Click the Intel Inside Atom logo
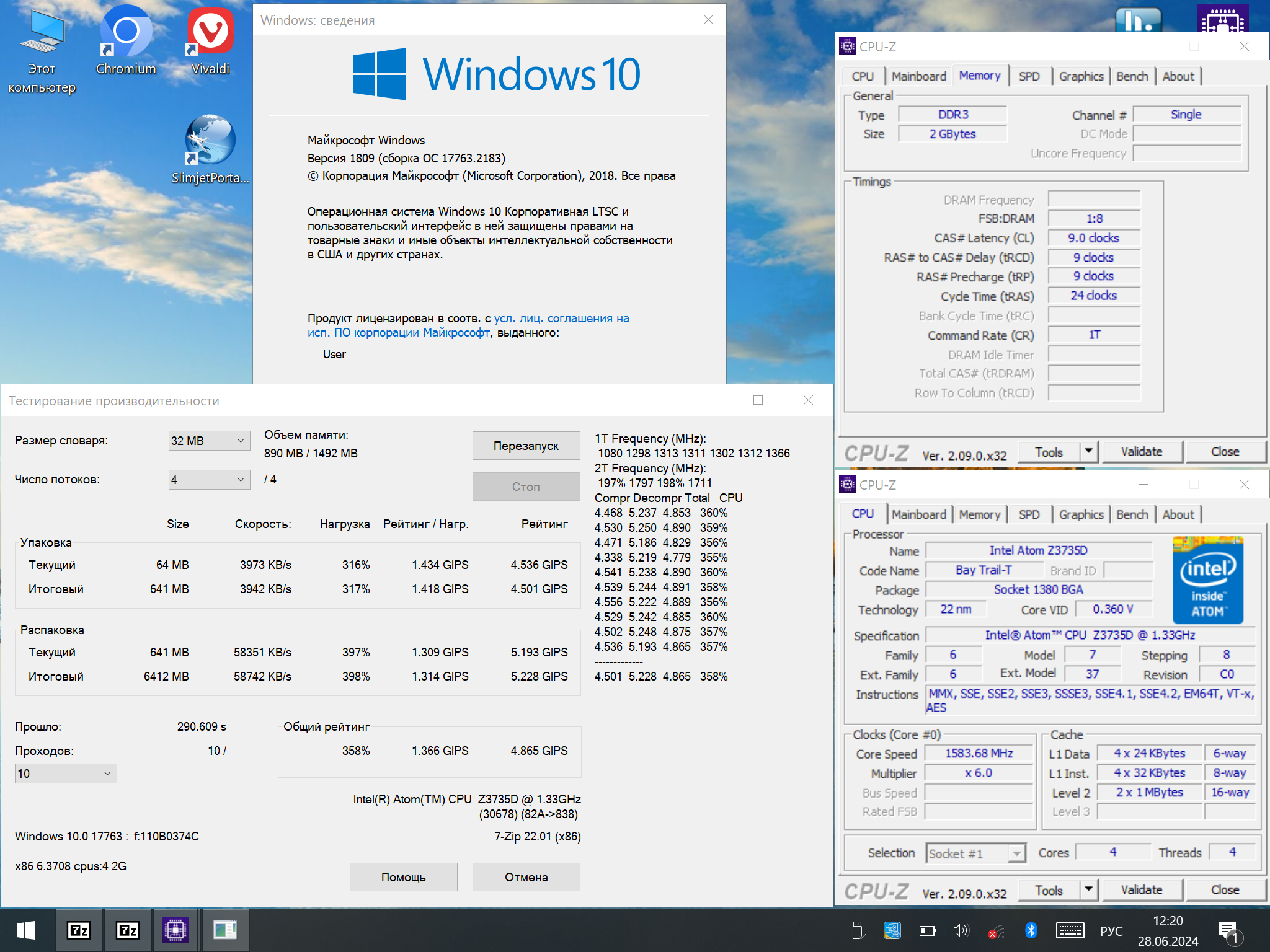 tap(1208, 580)
